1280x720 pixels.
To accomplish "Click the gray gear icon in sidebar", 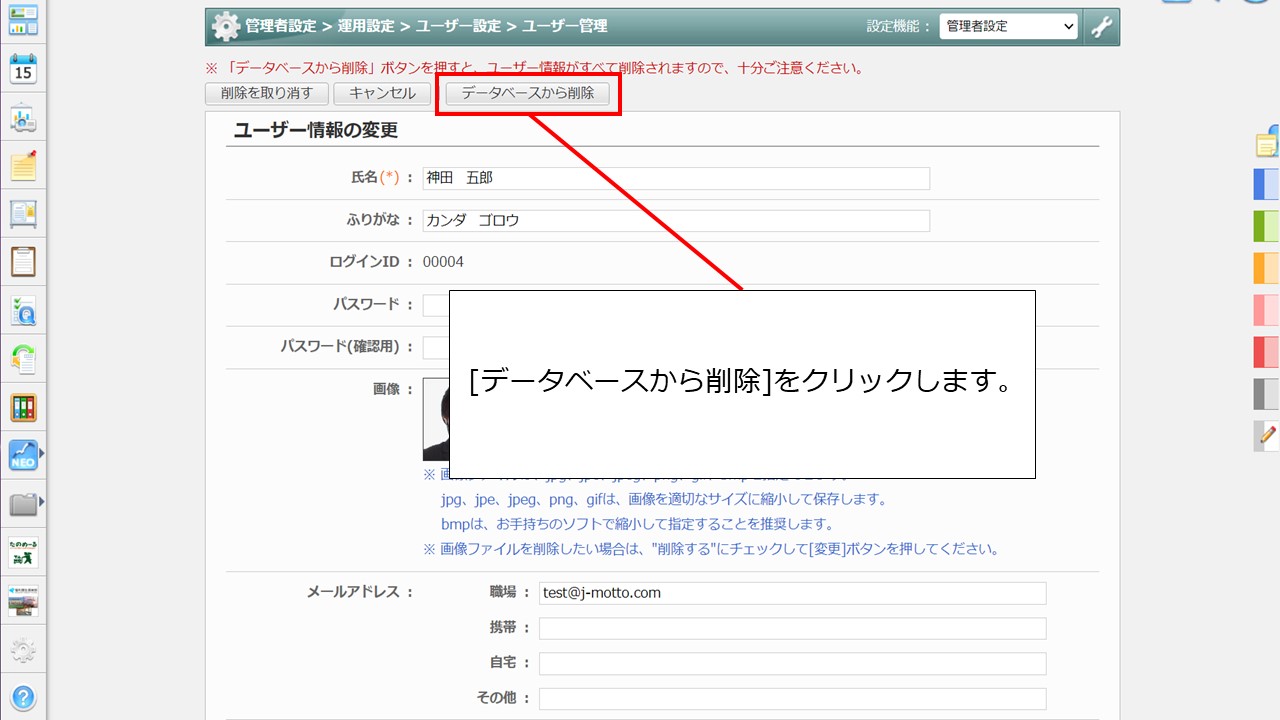I will point(23,651).
